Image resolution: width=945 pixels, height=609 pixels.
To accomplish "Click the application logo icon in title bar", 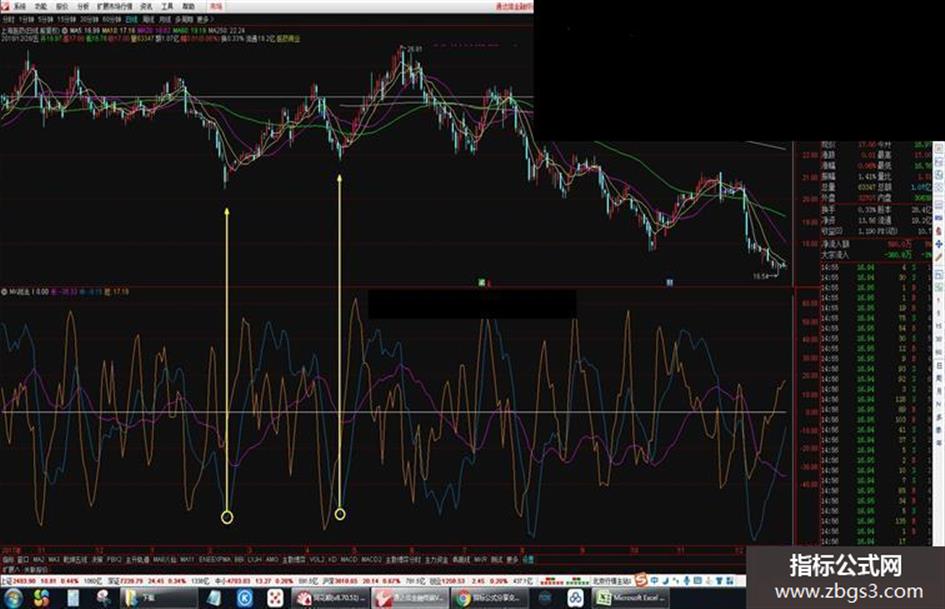I will tap(5, 7).
